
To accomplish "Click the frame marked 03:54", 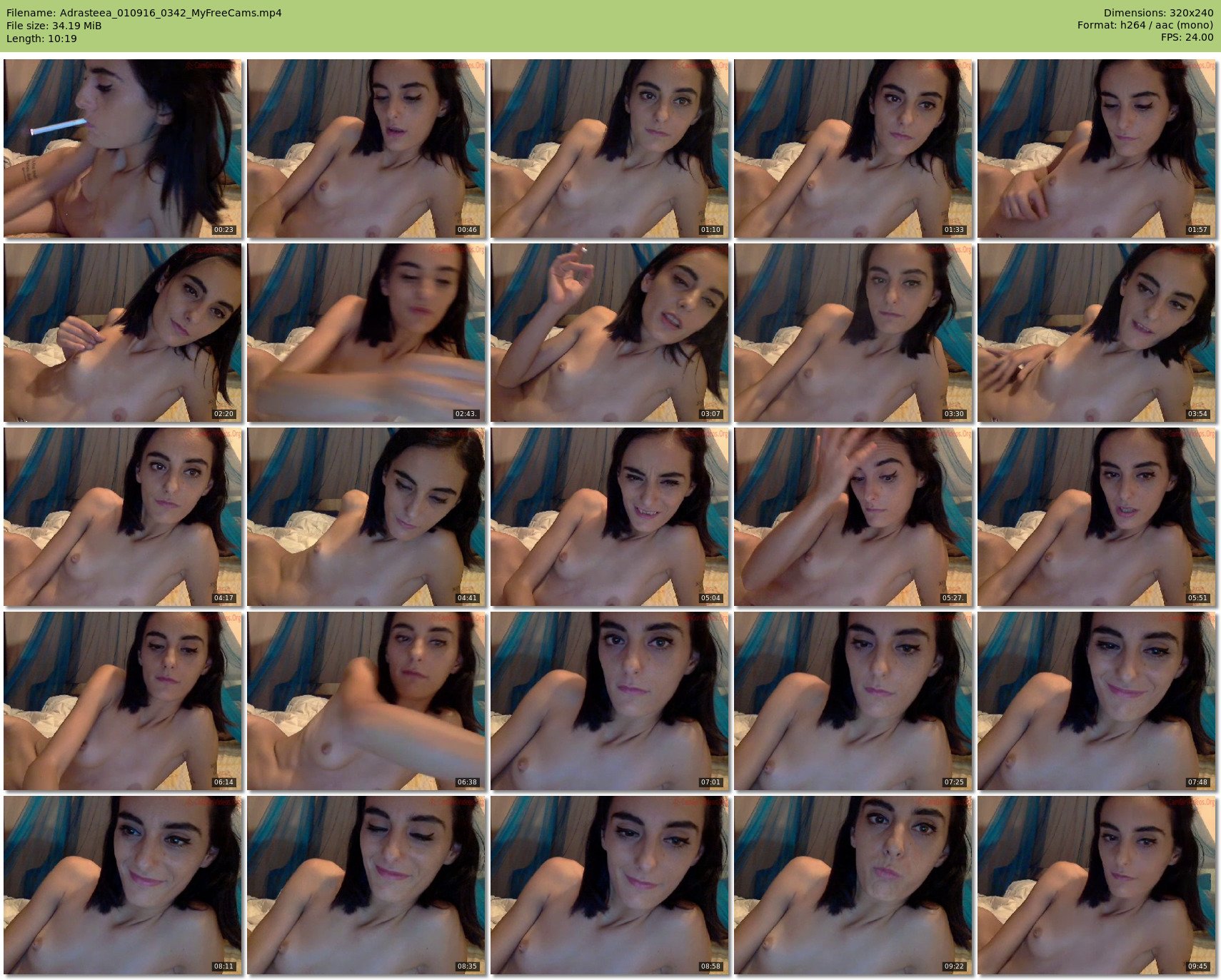I will coord(1096,332).
